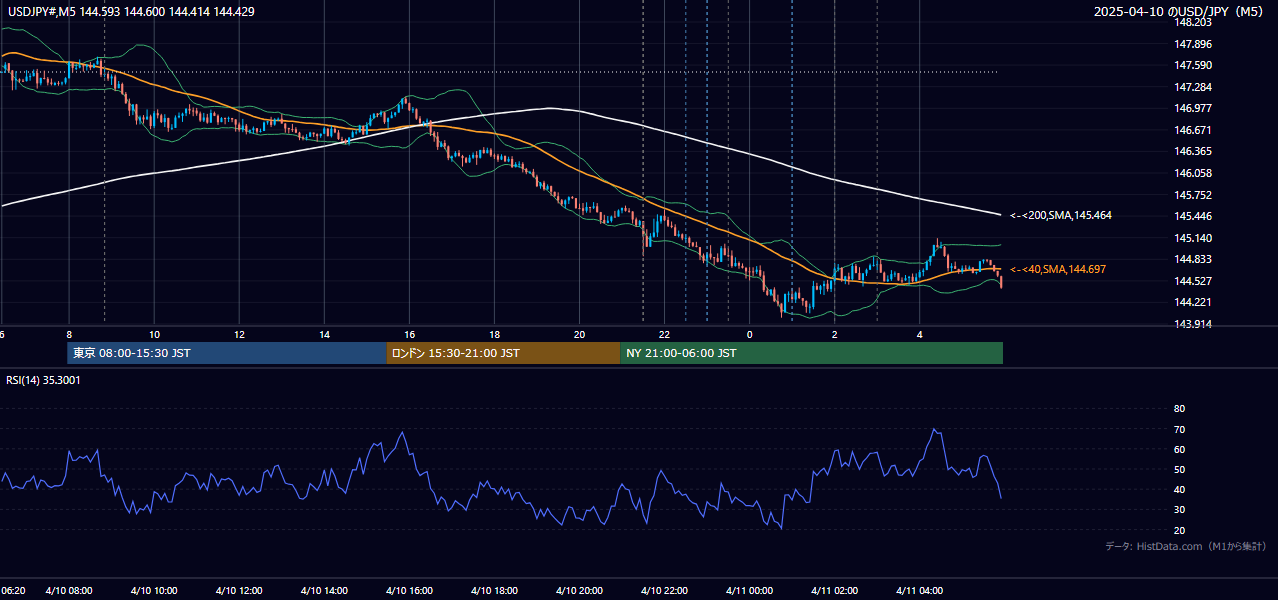Click the USDJPY#,M5 chart title text

[x=131, y=11]
